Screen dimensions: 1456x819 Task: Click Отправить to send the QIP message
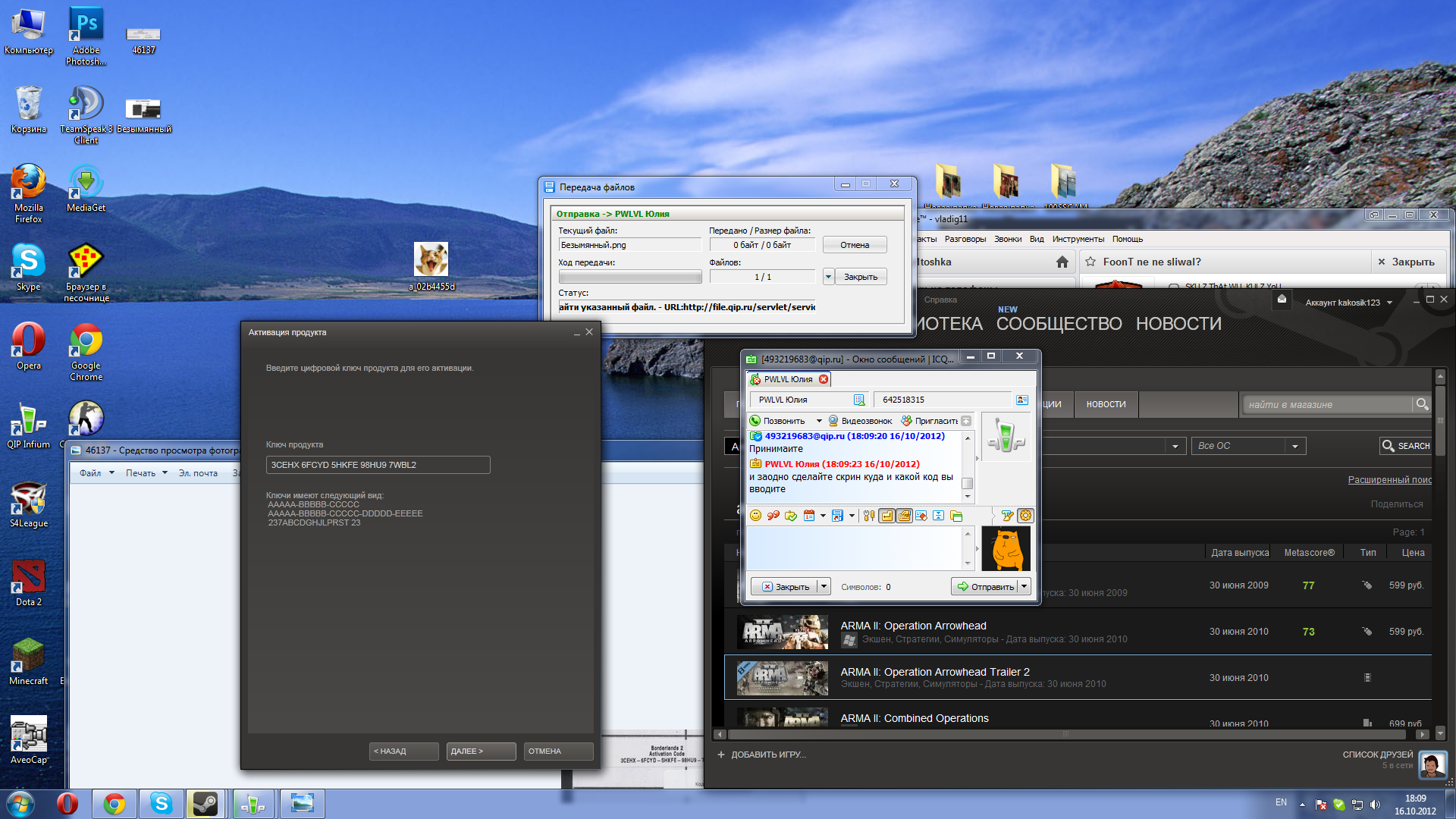coord(984,586)
